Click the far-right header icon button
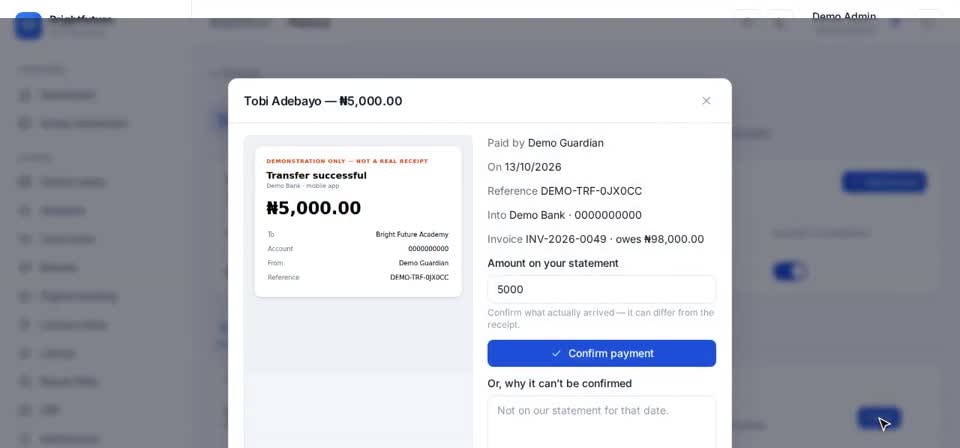 (x=928, y=23)
